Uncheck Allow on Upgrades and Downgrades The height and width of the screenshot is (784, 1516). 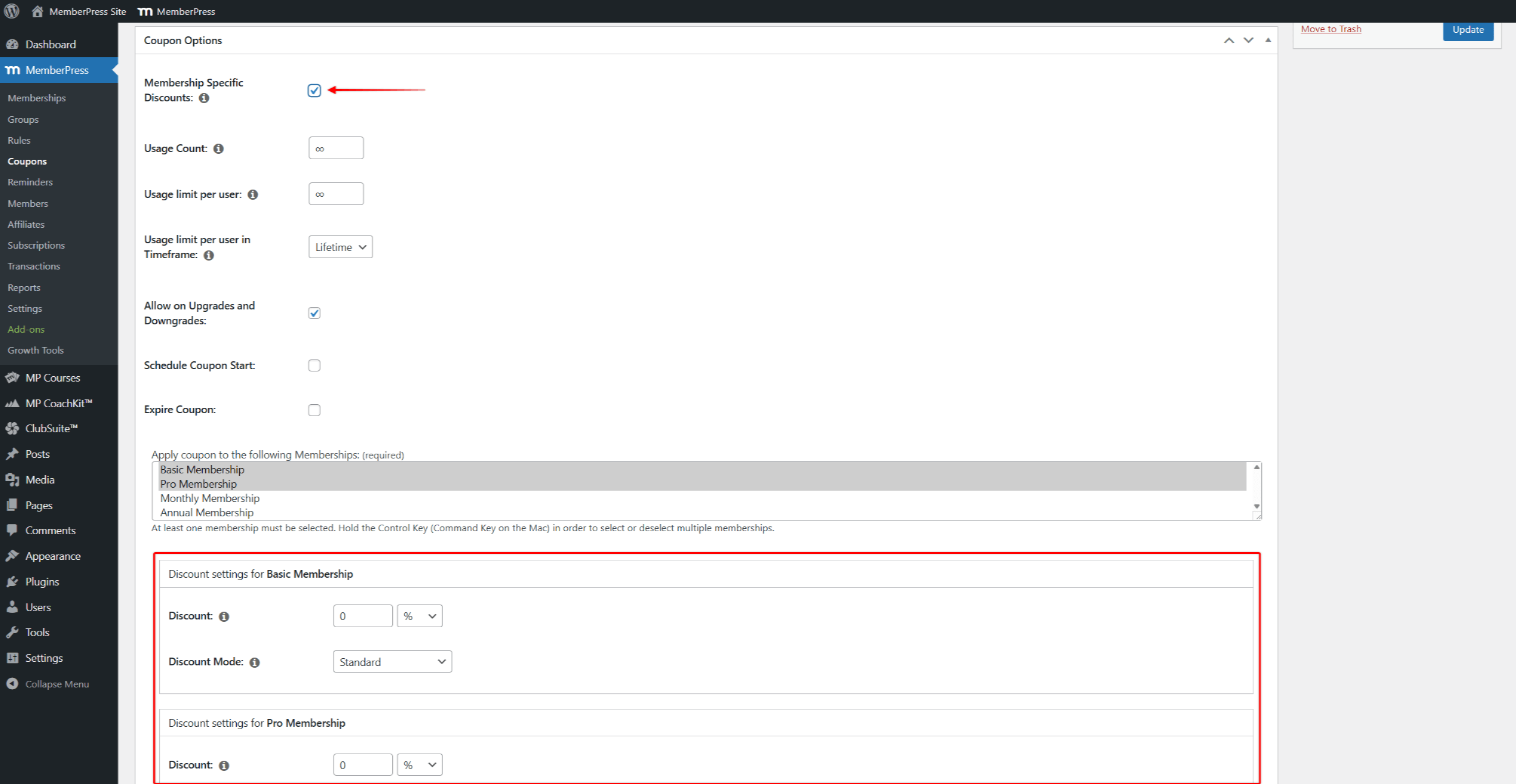tap(314, 312)
